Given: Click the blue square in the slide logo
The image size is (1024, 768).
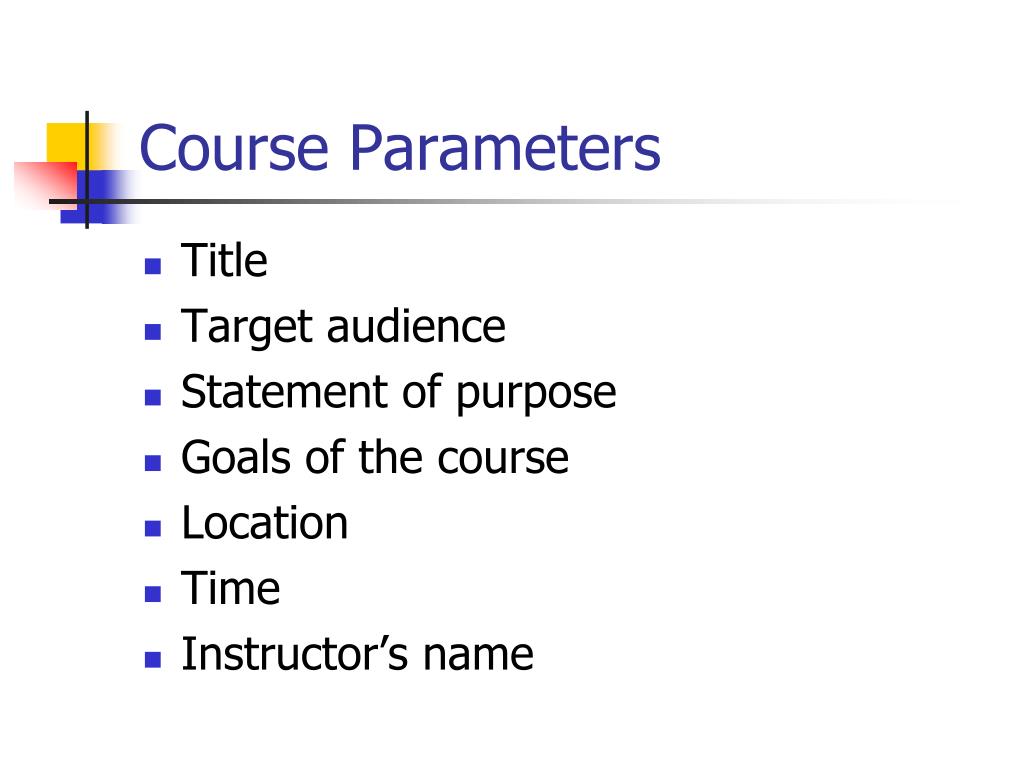Looking at the screenshot, I should pyautogui.click(x=98, y=197).
